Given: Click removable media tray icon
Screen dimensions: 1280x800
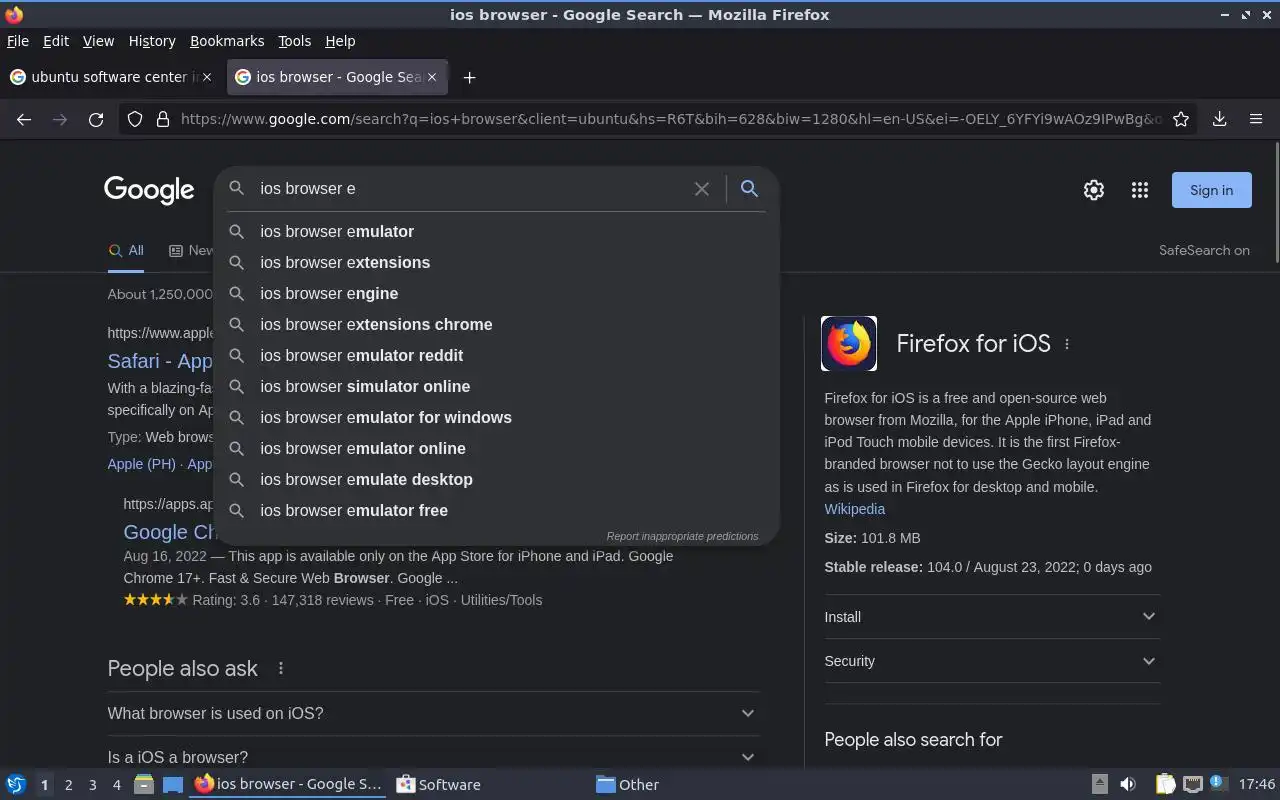Looking at the screenshot, I should [x=1099, y=784].
